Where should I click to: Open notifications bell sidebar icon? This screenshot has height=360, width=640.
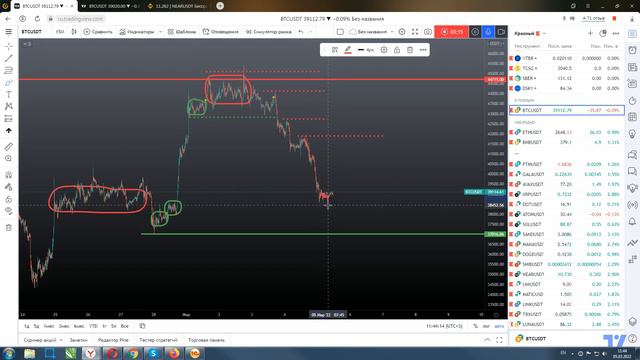click(x=632, y=222)
